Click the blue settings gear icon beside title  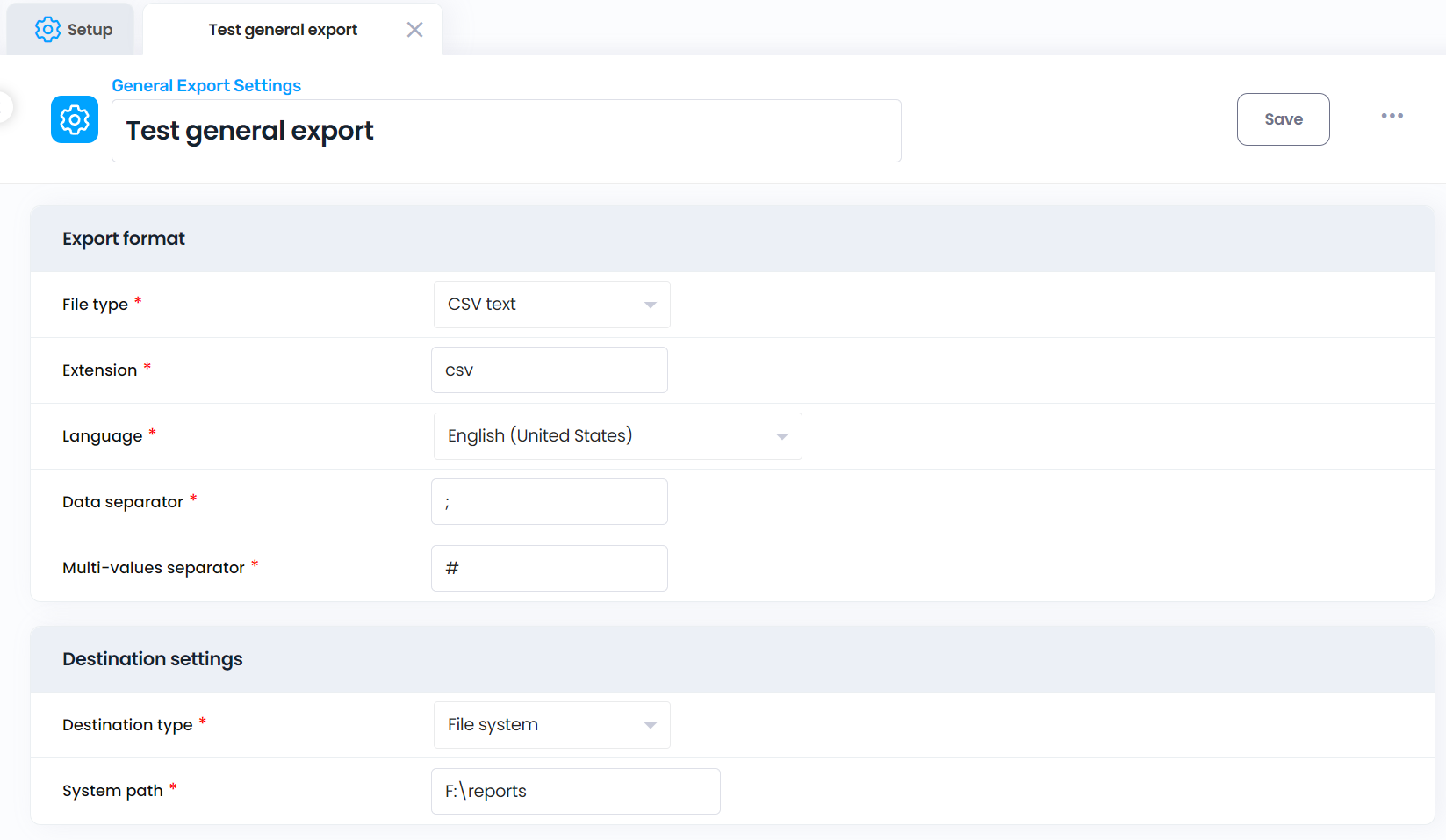pyautogui.click(x=75, y=119)
